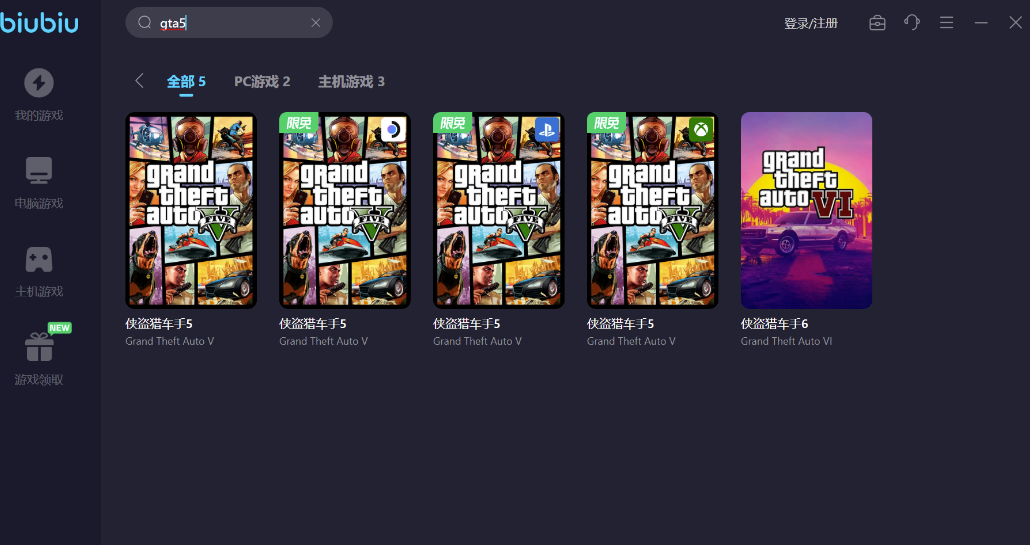Switch to the PC游戏 2 tab

tap(262, 82)
